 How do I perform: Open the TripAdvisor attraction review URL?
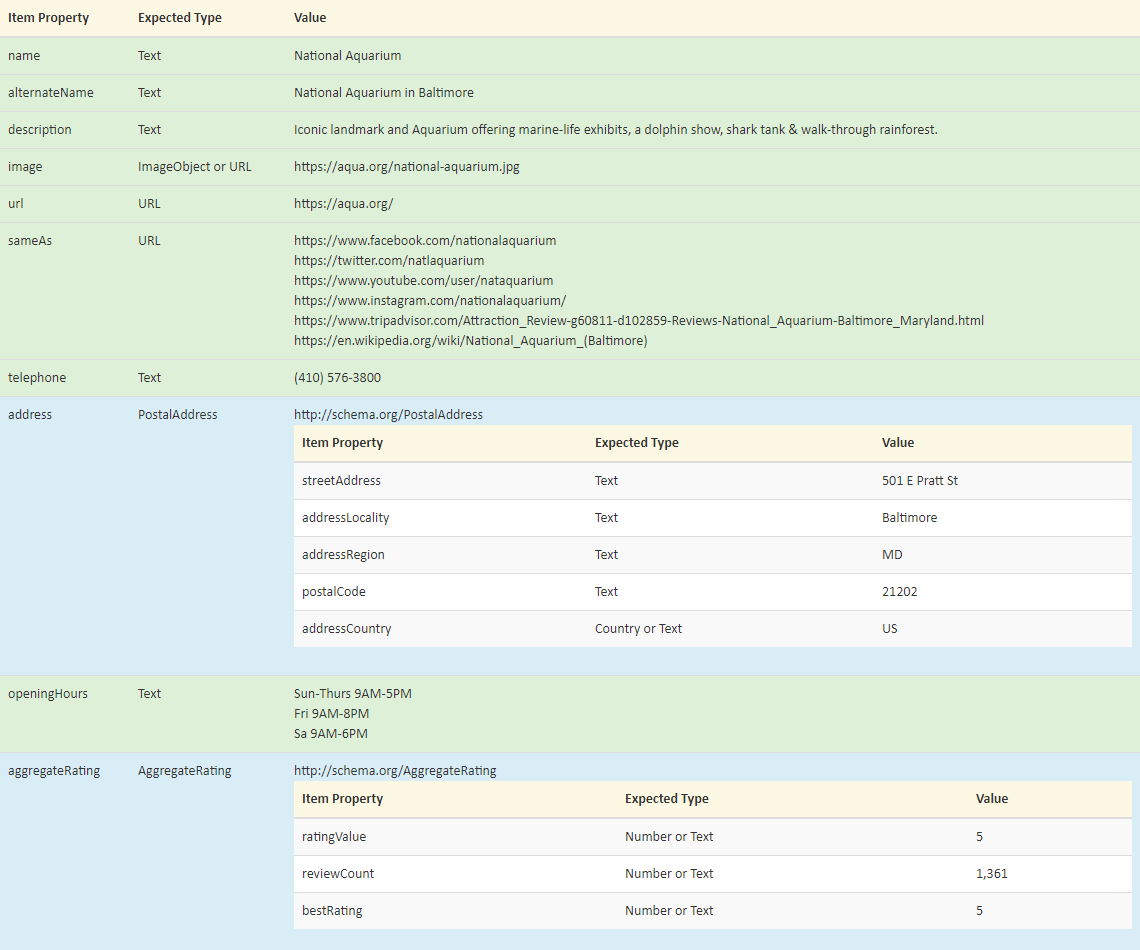(638, 321)
